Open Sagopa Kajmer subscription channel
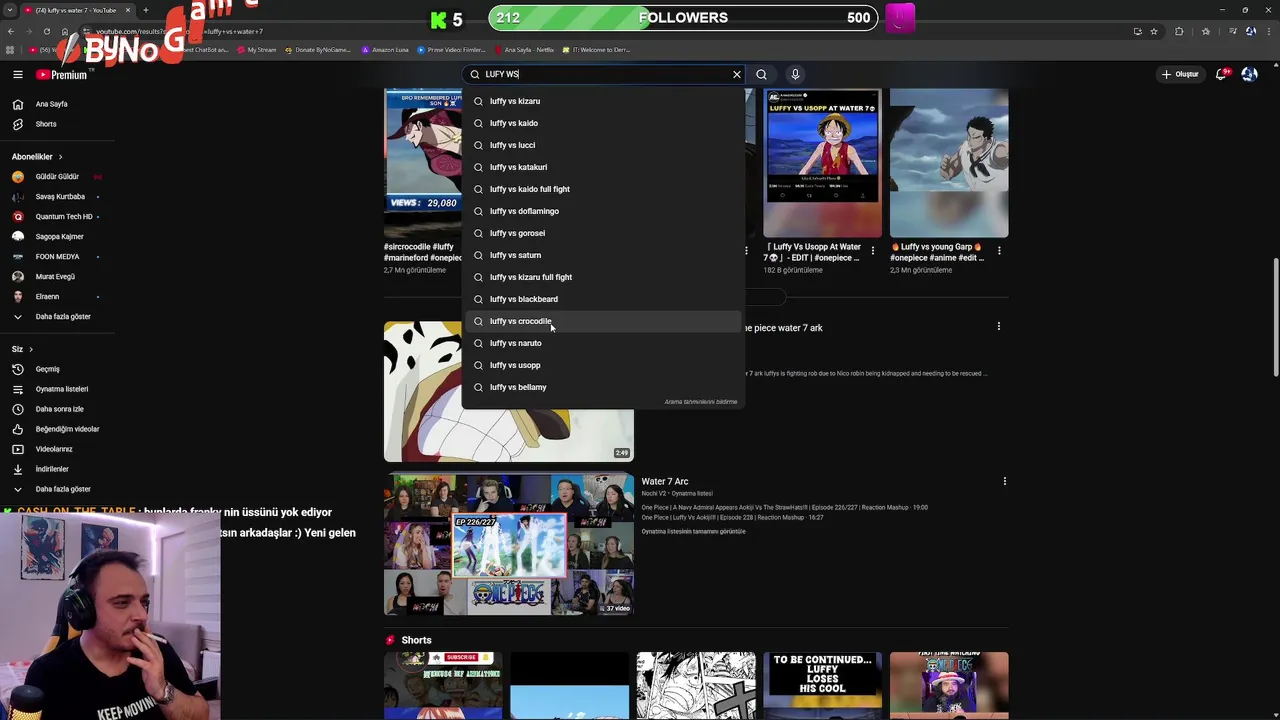 coord(59,237)
